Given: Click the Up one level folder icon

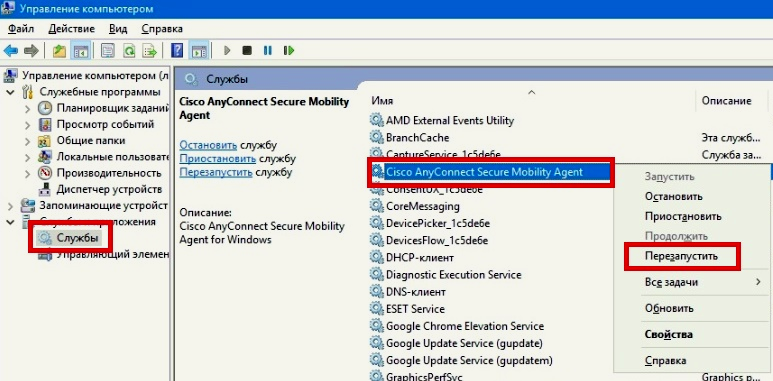Looking at the screenshot, I should 60,50.
